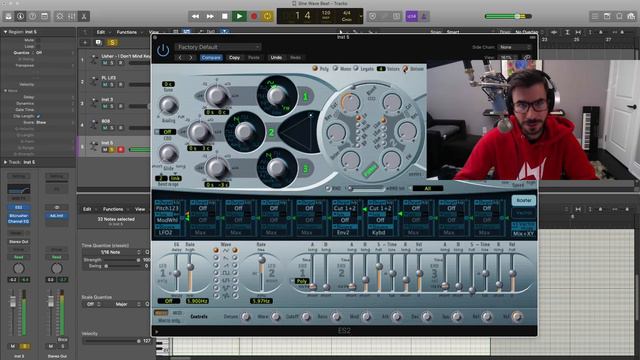Go to next ES2 preset
The height and width of the screenshot is (360, 640).
191,58
